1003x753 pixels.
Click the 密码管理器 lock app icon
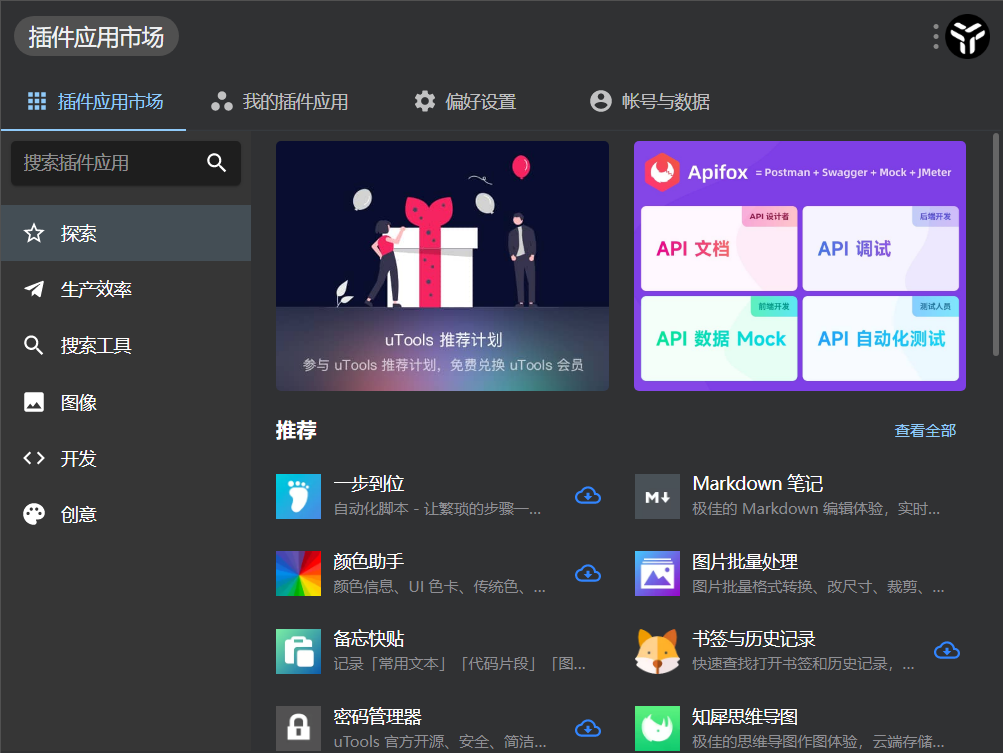pos(298,728)
